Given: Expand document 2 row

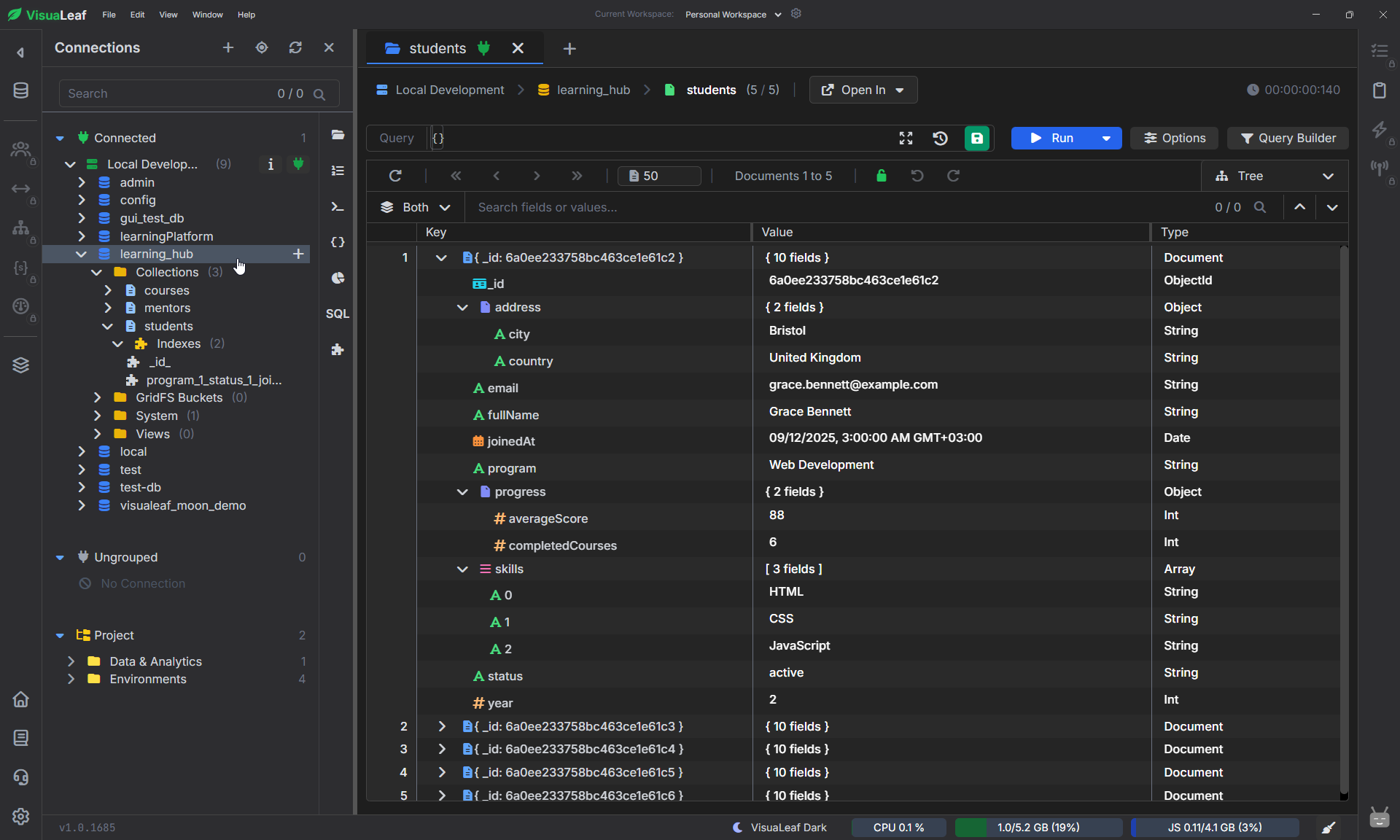Looking at the screenshot, I should click(442, 726).
